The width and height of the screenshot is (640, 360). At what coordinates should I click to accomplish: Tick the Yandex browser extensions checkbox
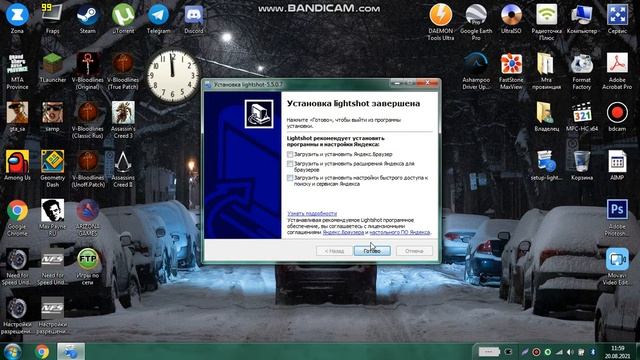pyautogui.click(x=290, y=164)
